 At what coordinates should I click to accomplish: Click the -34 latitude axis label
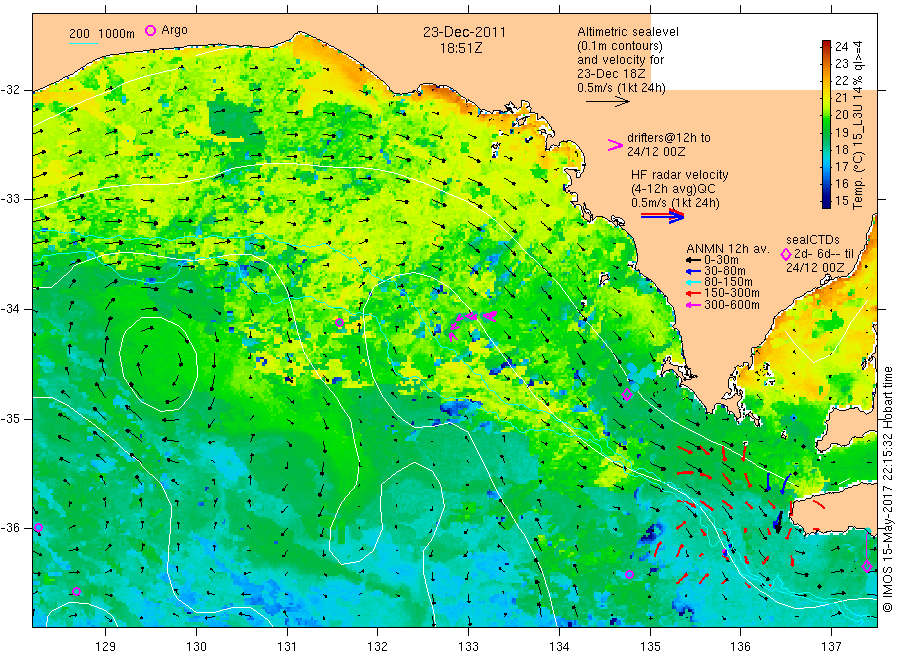(x=11, y=309)
